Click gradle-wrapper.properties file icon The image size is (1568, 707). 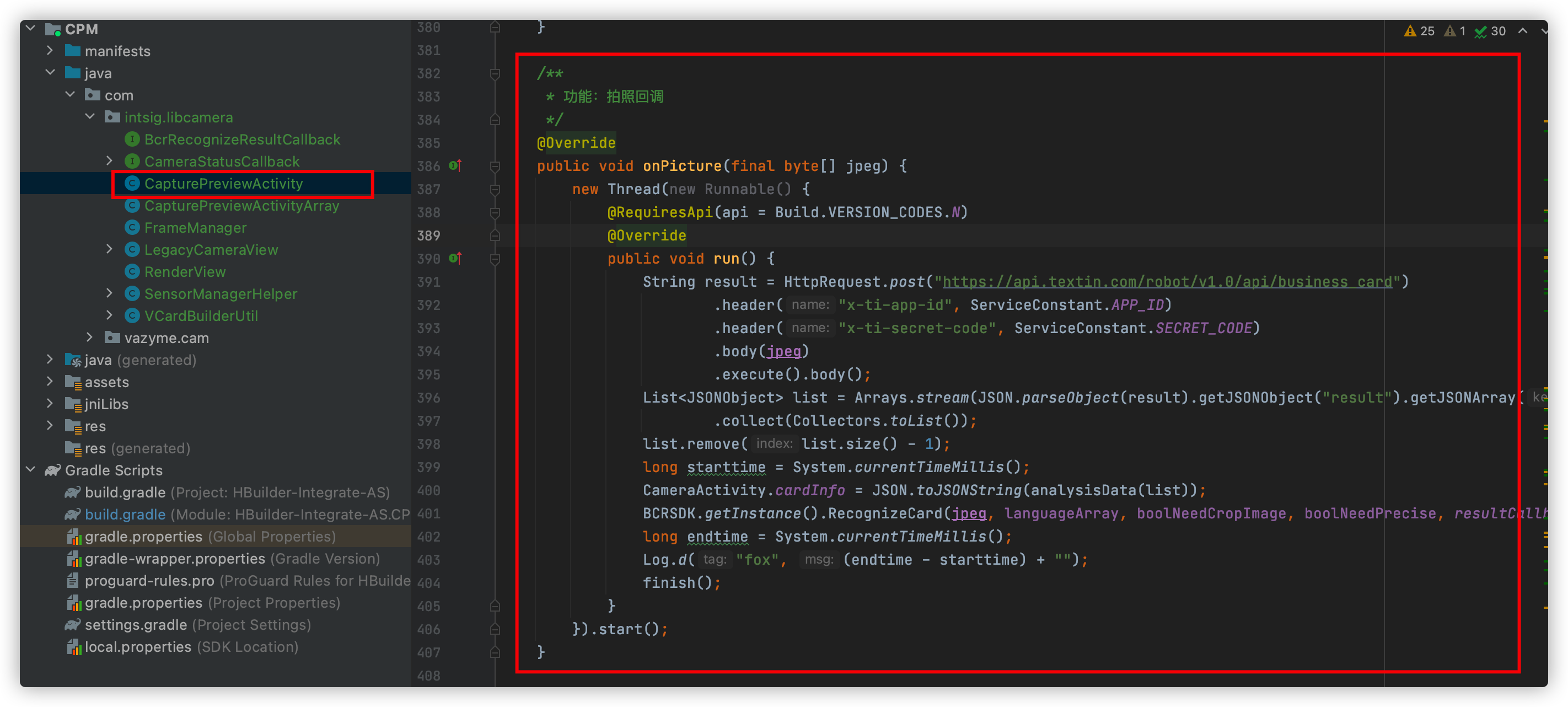click(x=74, y=559)
